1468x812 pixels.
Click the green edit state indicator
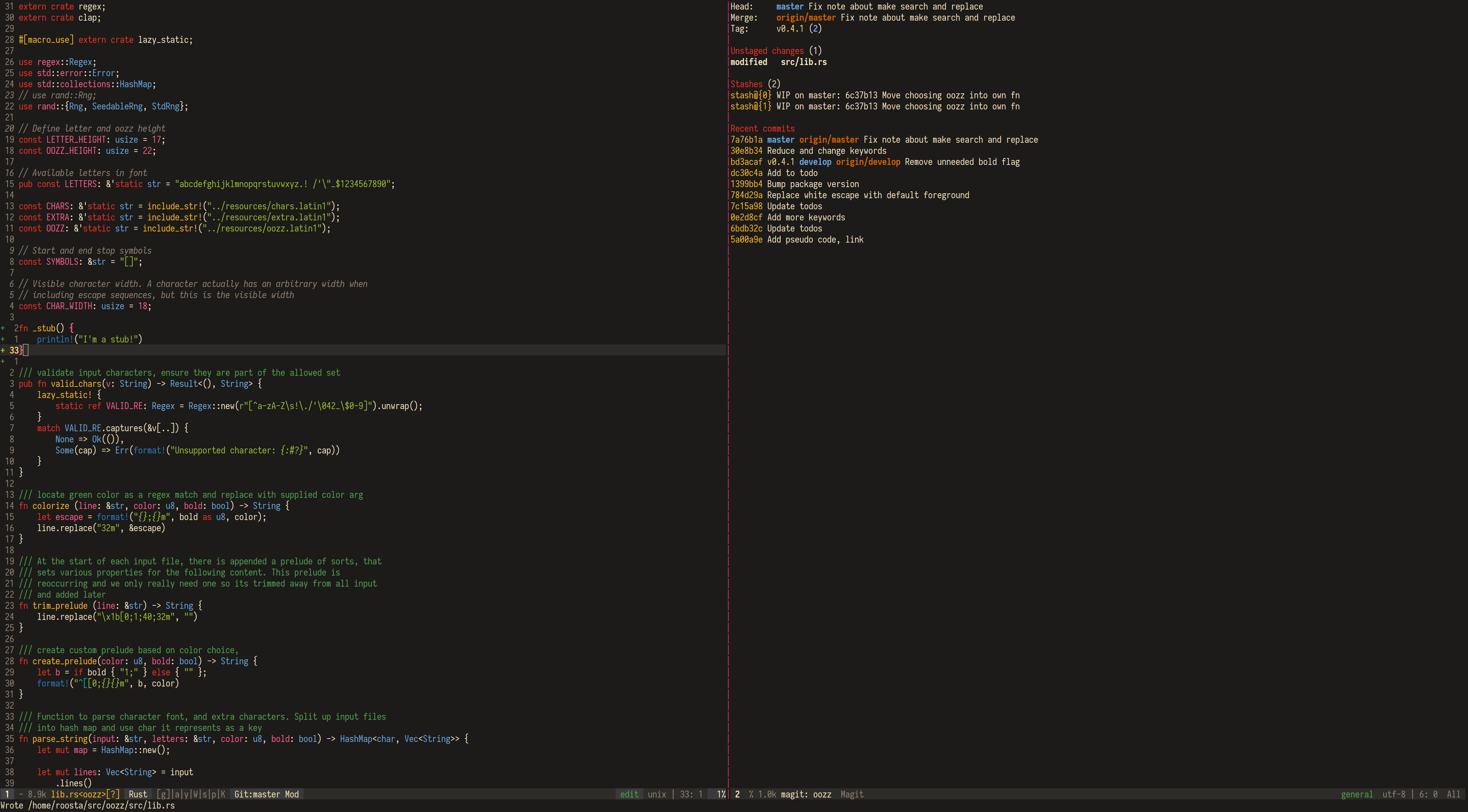pyautogui.click(x=629, y=794)
